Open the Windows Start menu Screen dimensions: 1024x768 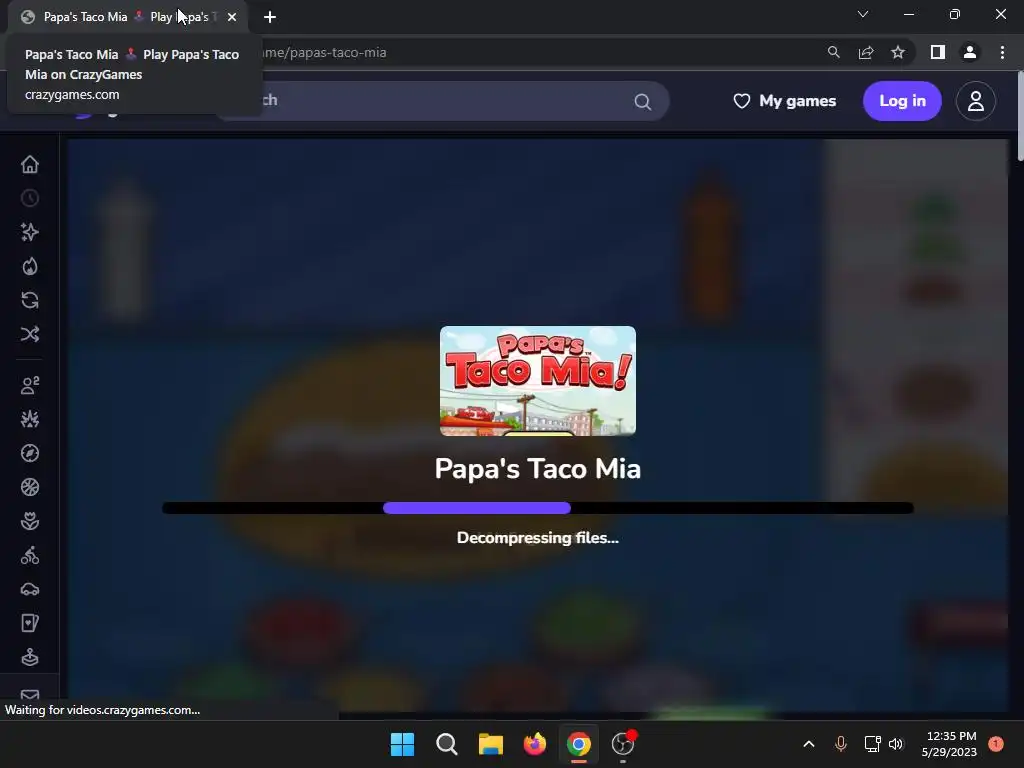click(x=402, y=744)
